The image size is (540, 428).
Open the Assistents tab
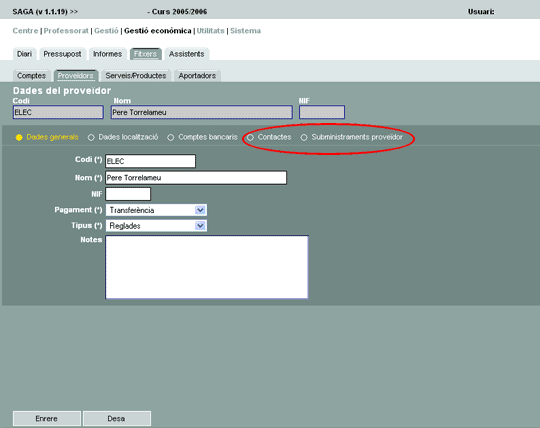[x=187, y=54]
